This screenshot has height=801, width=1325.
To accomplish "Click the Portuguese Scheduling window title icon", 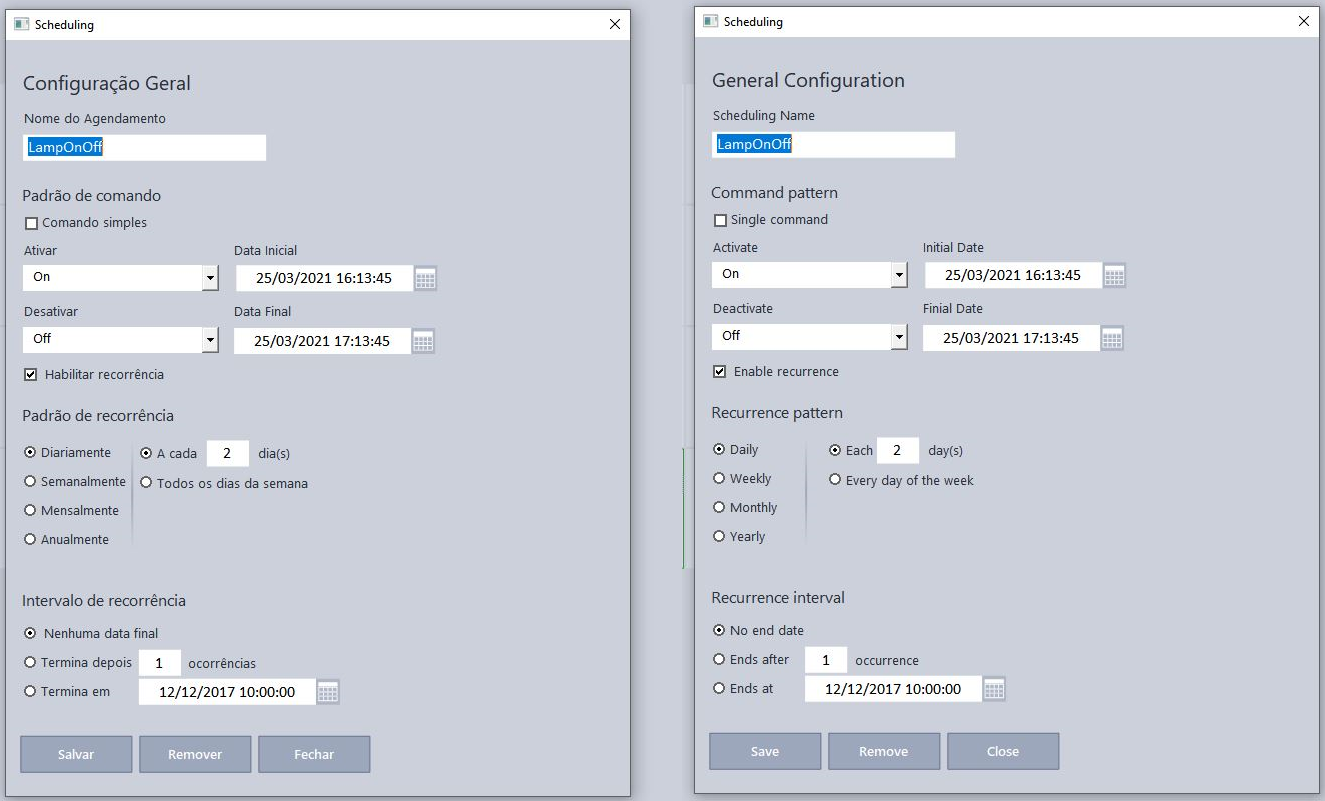I will (21, 24).
